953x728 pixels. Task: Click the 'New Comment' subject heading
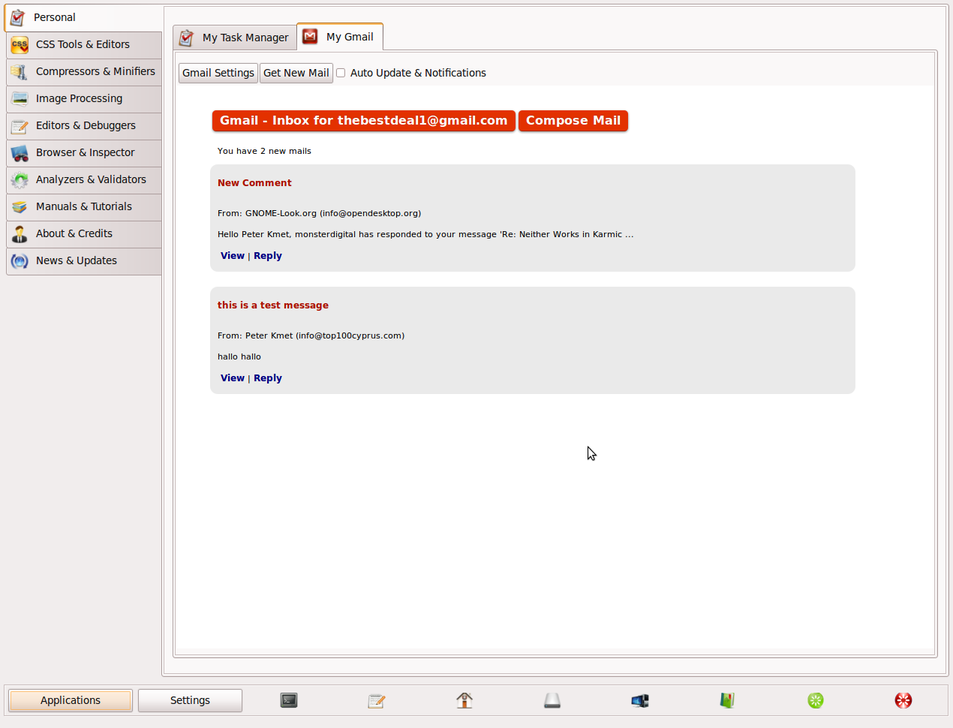click(x=255, y=183)
